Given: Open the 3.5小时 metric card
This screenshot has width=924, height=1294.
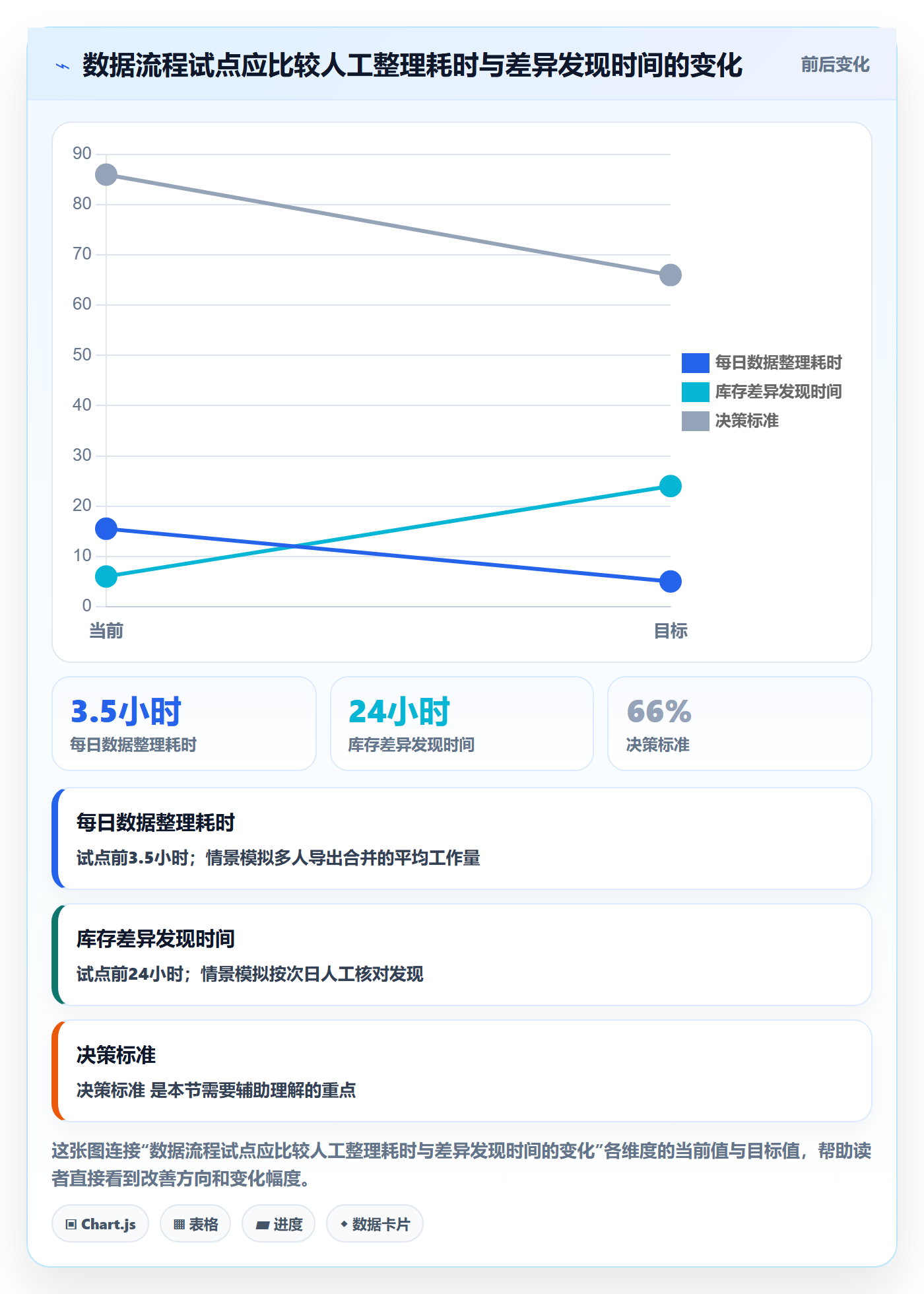Looking at the screenshot, I should 184,724.
